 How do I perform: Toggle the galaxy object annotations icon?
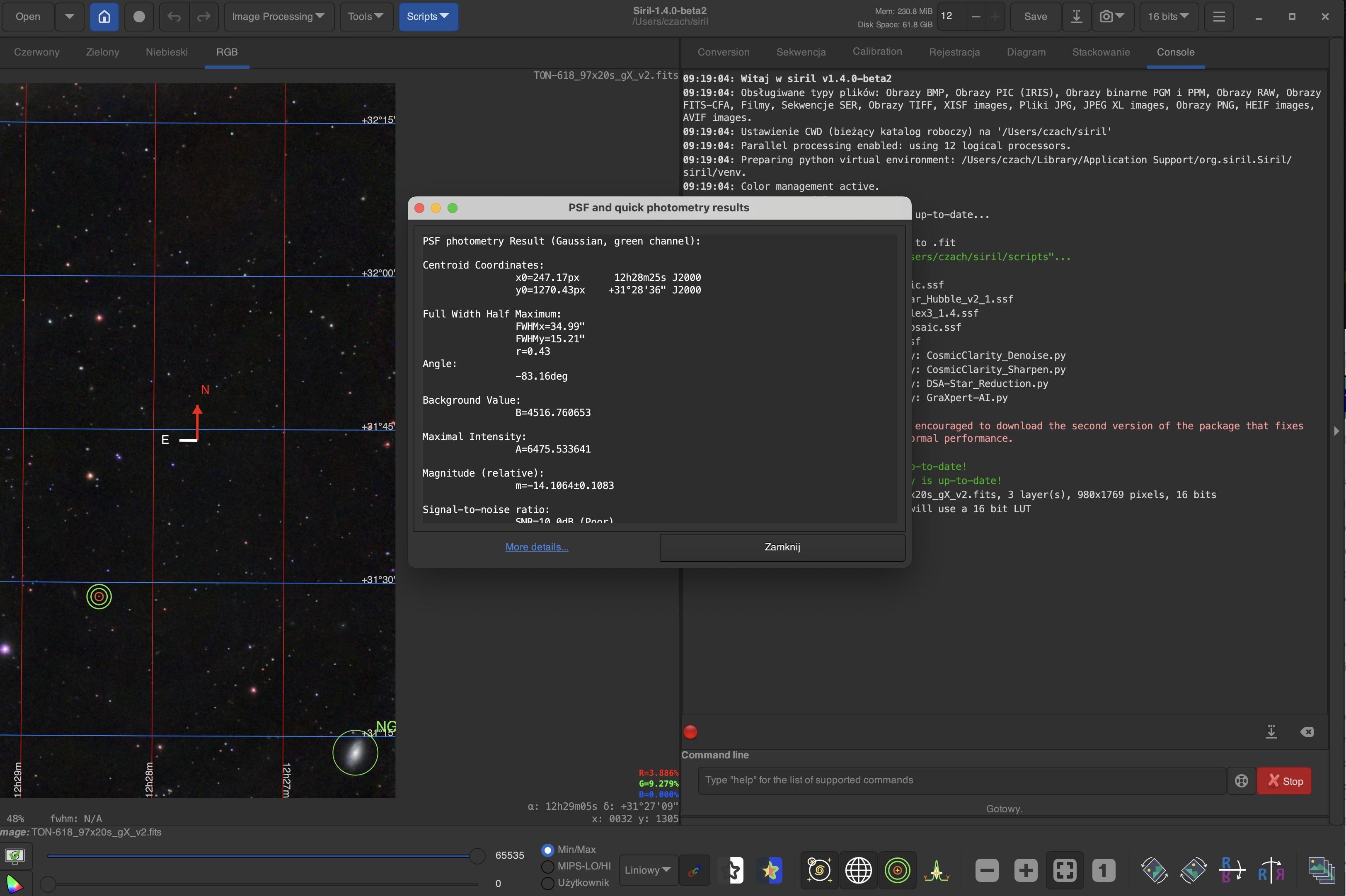coord(819,870)
